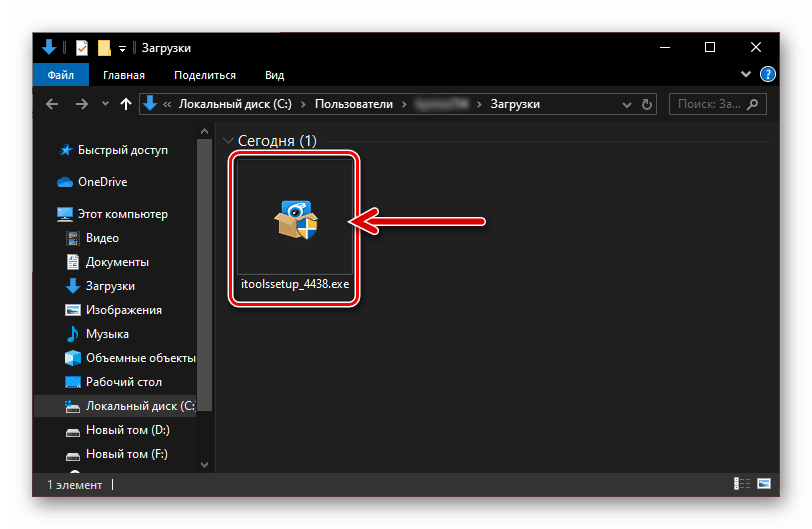The image size is (812, 529).
Task: Go forward with the right arrow
Action: pos(81,104)
